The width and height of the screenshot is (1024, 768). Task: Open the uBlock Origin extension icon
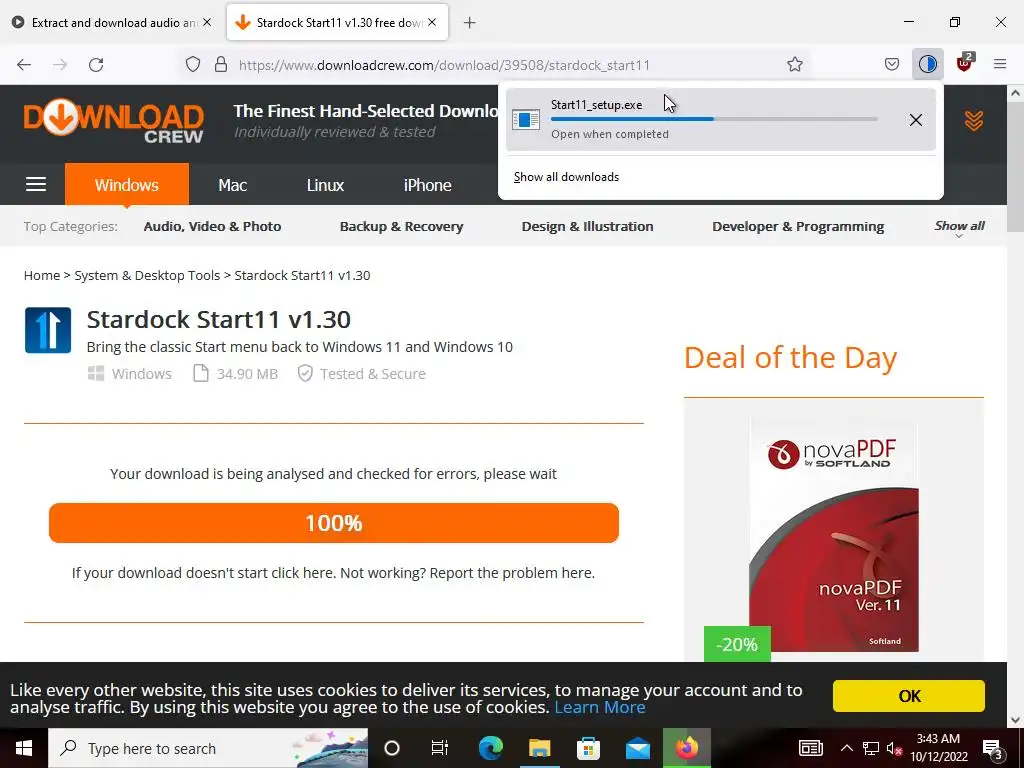tap(964, 64)
